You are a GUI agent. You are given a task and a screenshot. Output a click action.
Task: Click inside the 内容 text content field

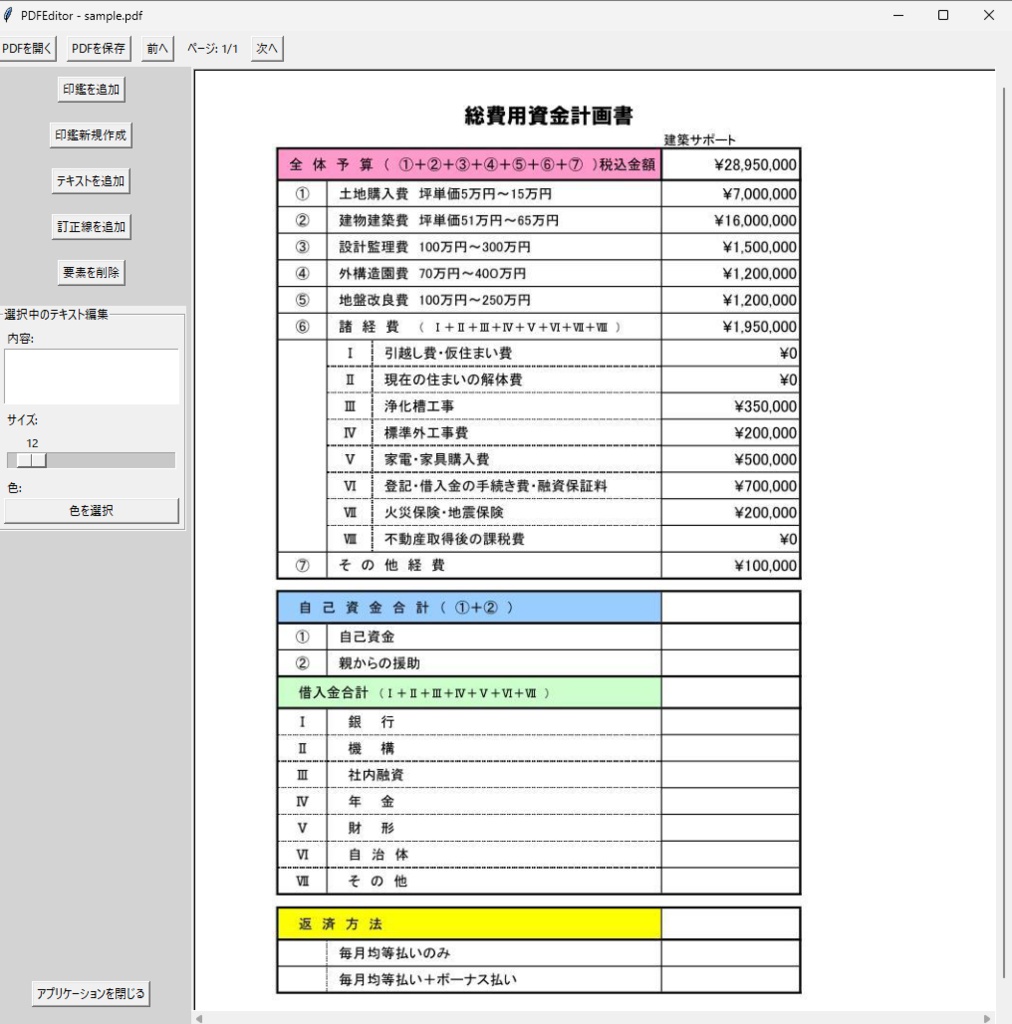click(91, 377)
